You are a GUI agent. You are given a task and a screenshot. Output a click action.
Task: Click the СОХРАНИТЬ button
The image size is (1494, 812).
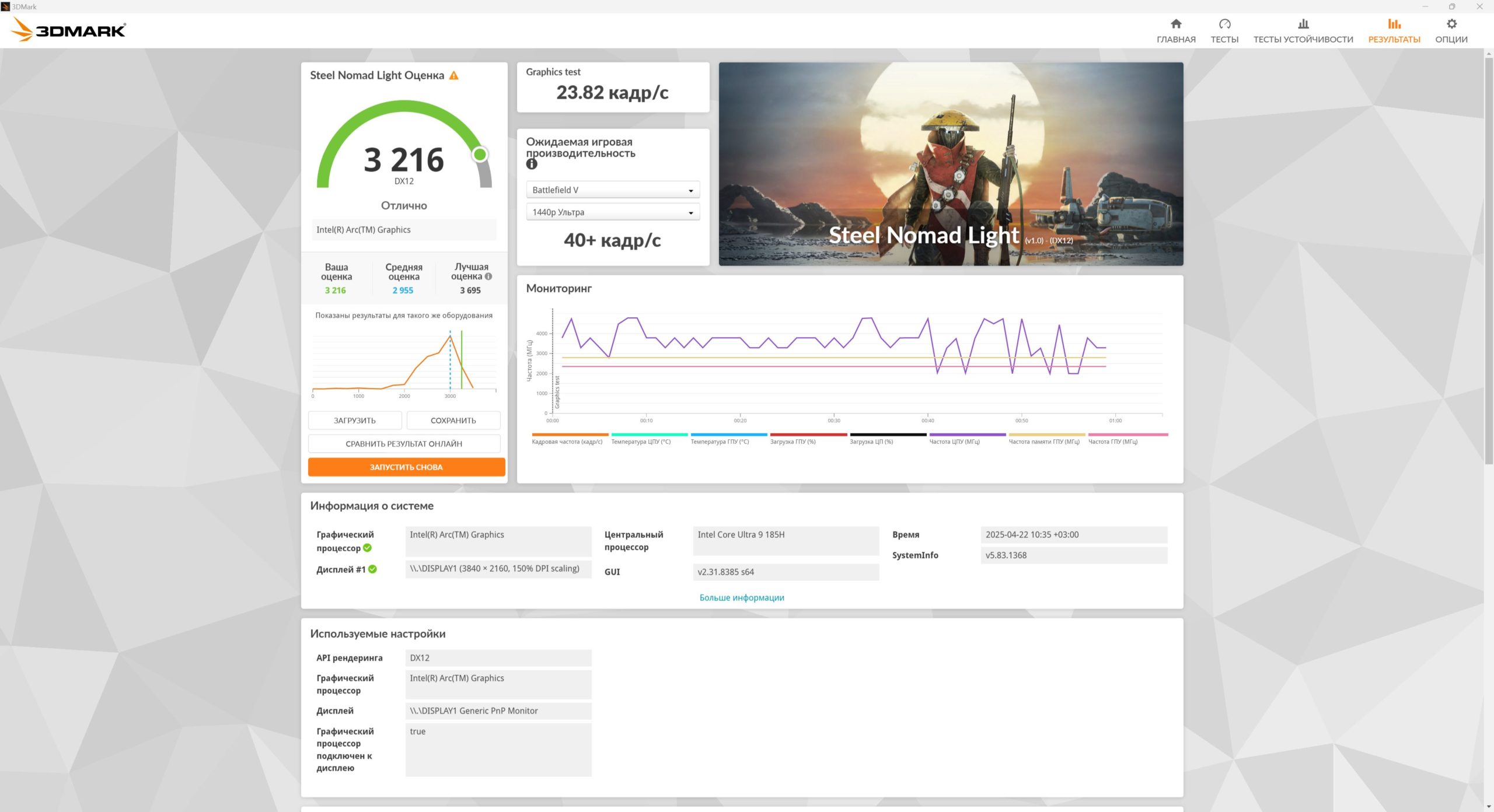click(x=453, y=421)
